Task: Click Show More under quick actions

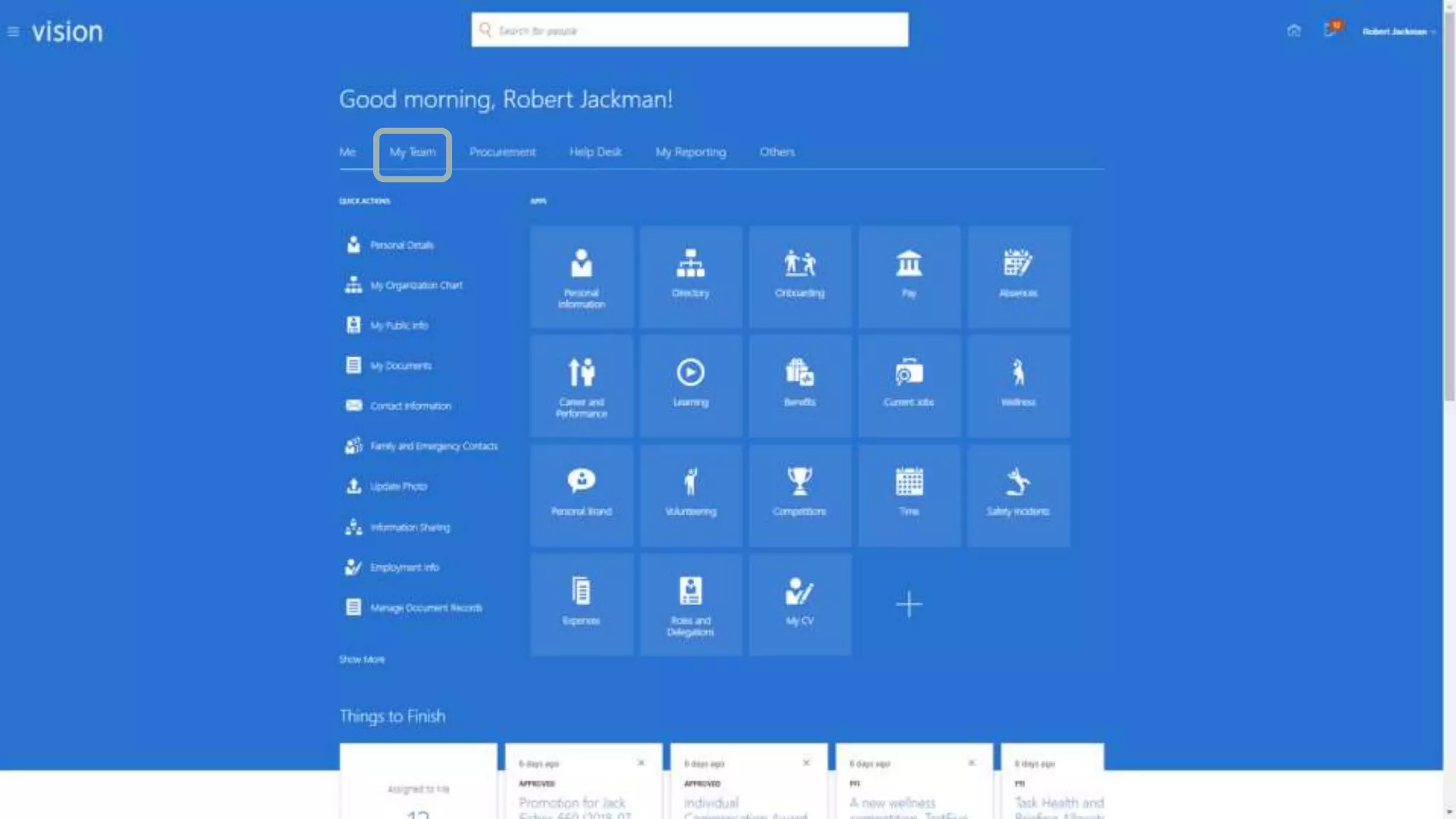Action: tap(361, 659)
